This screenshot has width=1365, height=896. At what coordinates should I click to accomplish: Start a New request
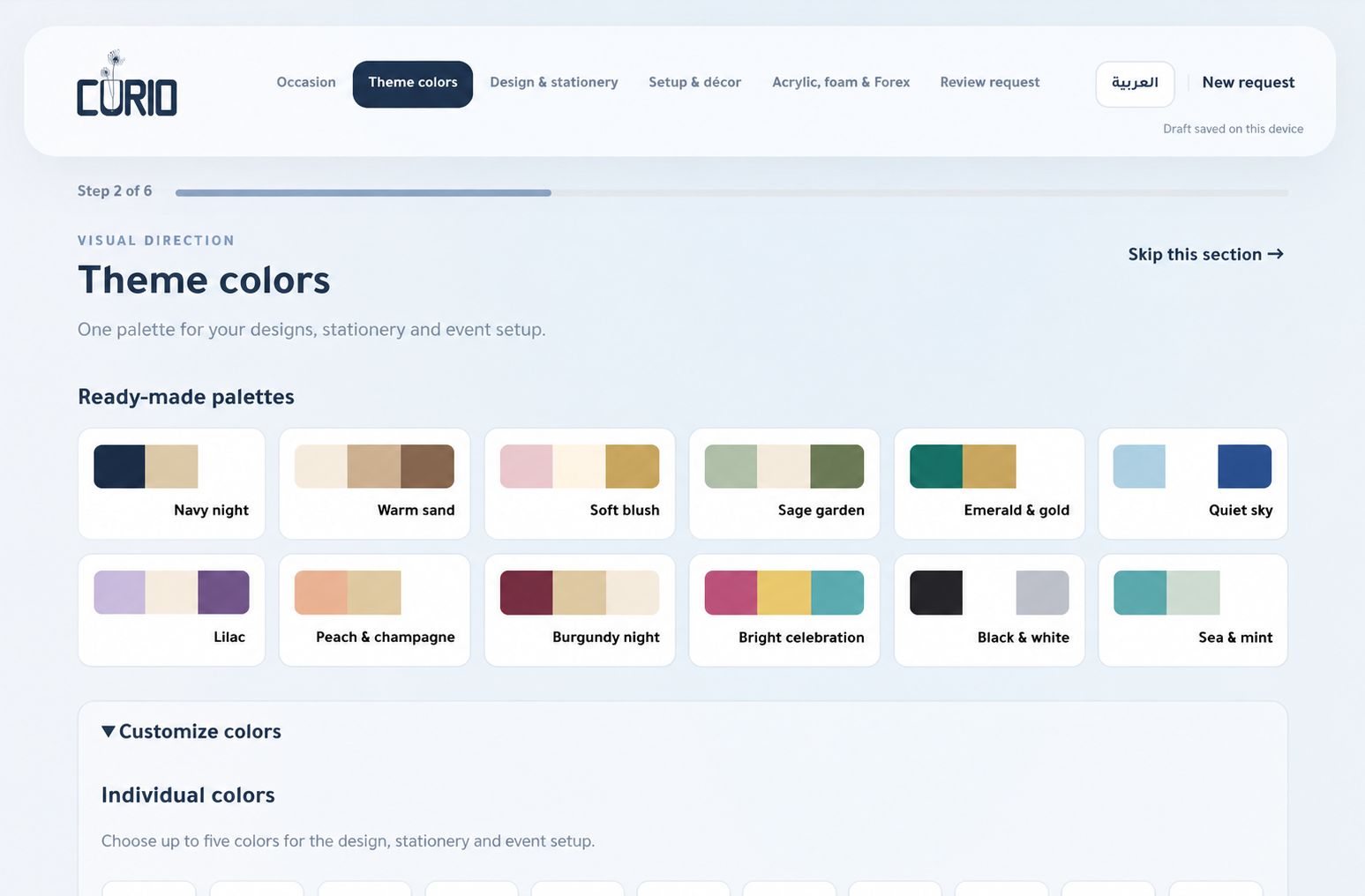pos(1249,83)
